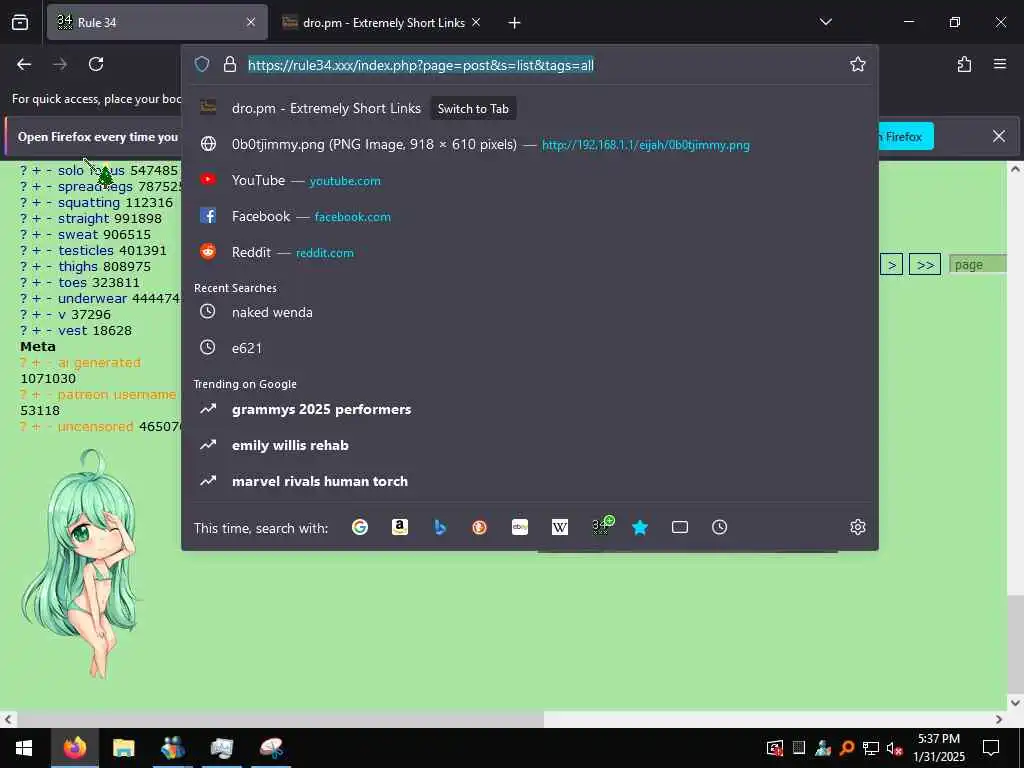Open the Extensions puzzle icon
Image resolution: width=1024 pixels, height=768 pixels.
(x=964, y=64)
